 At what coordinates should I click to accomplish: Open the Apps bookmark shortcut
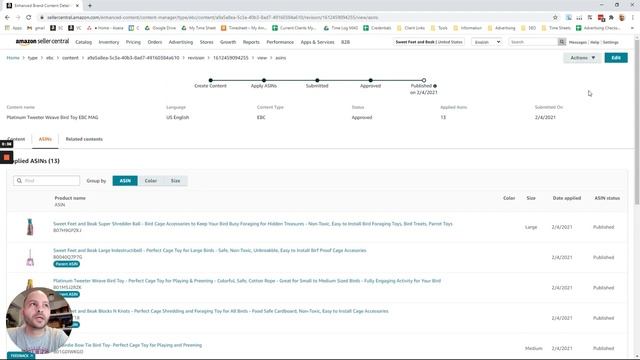[13, 28]
